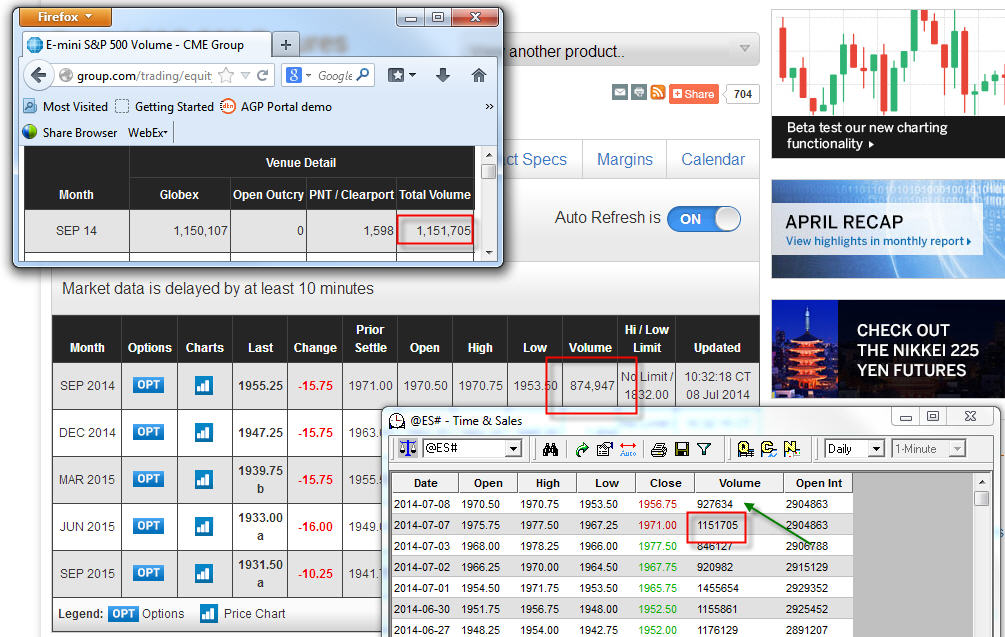The height and width of the screenshot is (637, 1005).
Task: Open Most Visited bookmarks
Action: point(66,106)
